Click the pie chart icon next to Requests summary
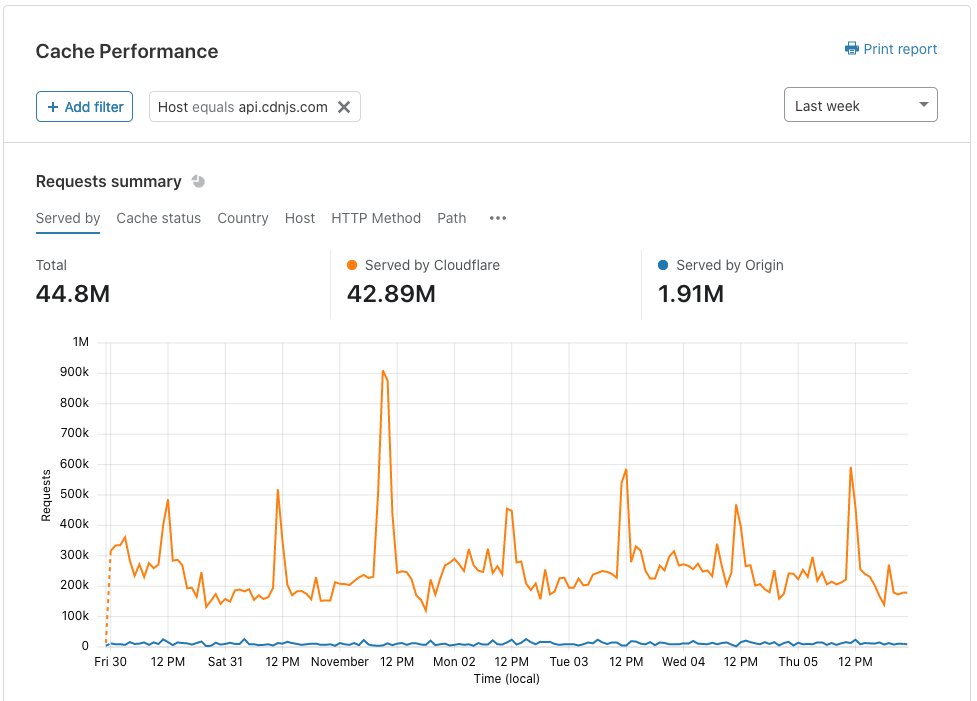This screenshot has width=977, height=701. pos(198,181)
